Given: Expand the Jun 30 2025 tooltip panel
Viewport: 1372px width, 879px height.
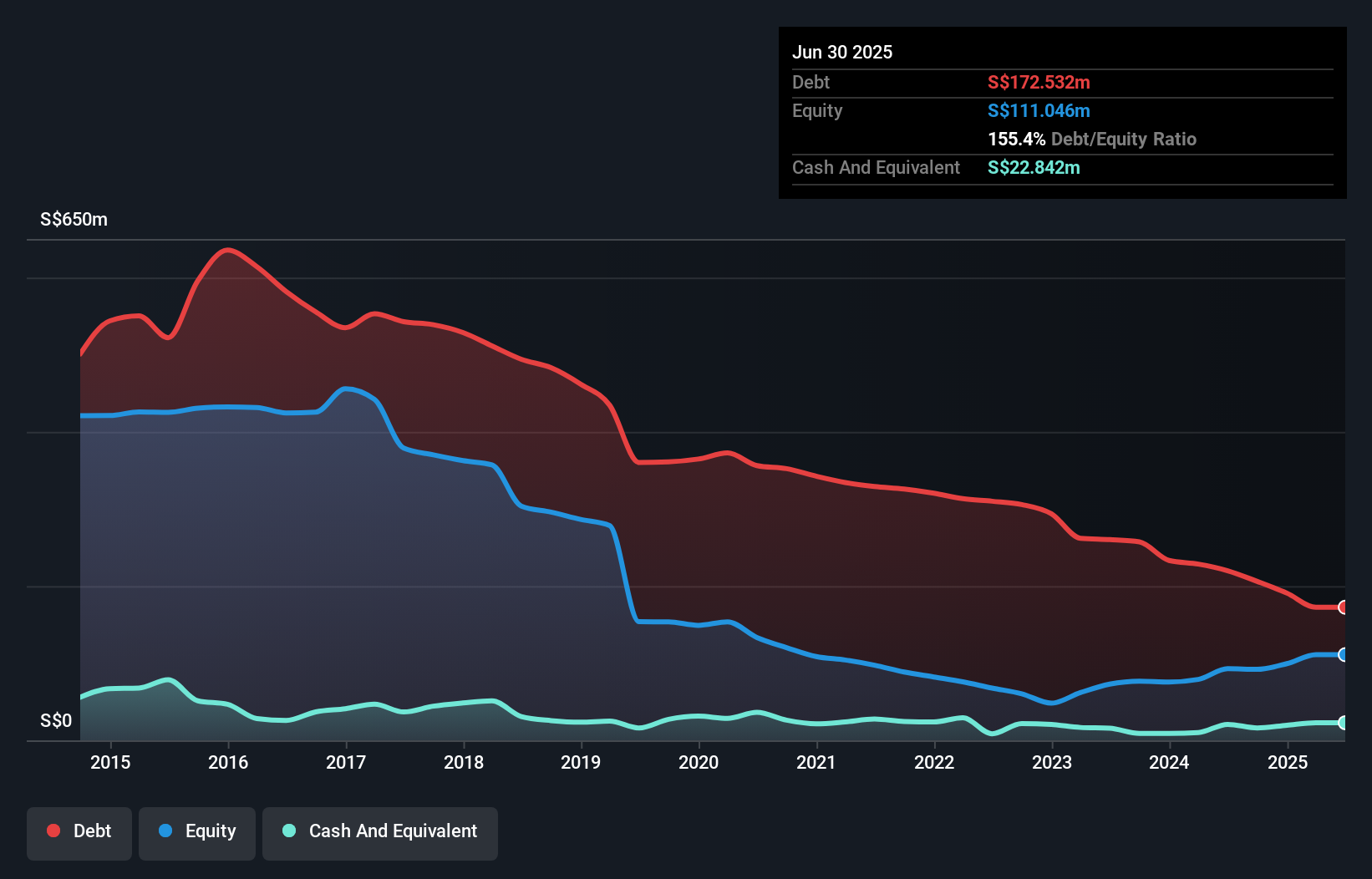Looking at the screenshot, I should 1061,52.
